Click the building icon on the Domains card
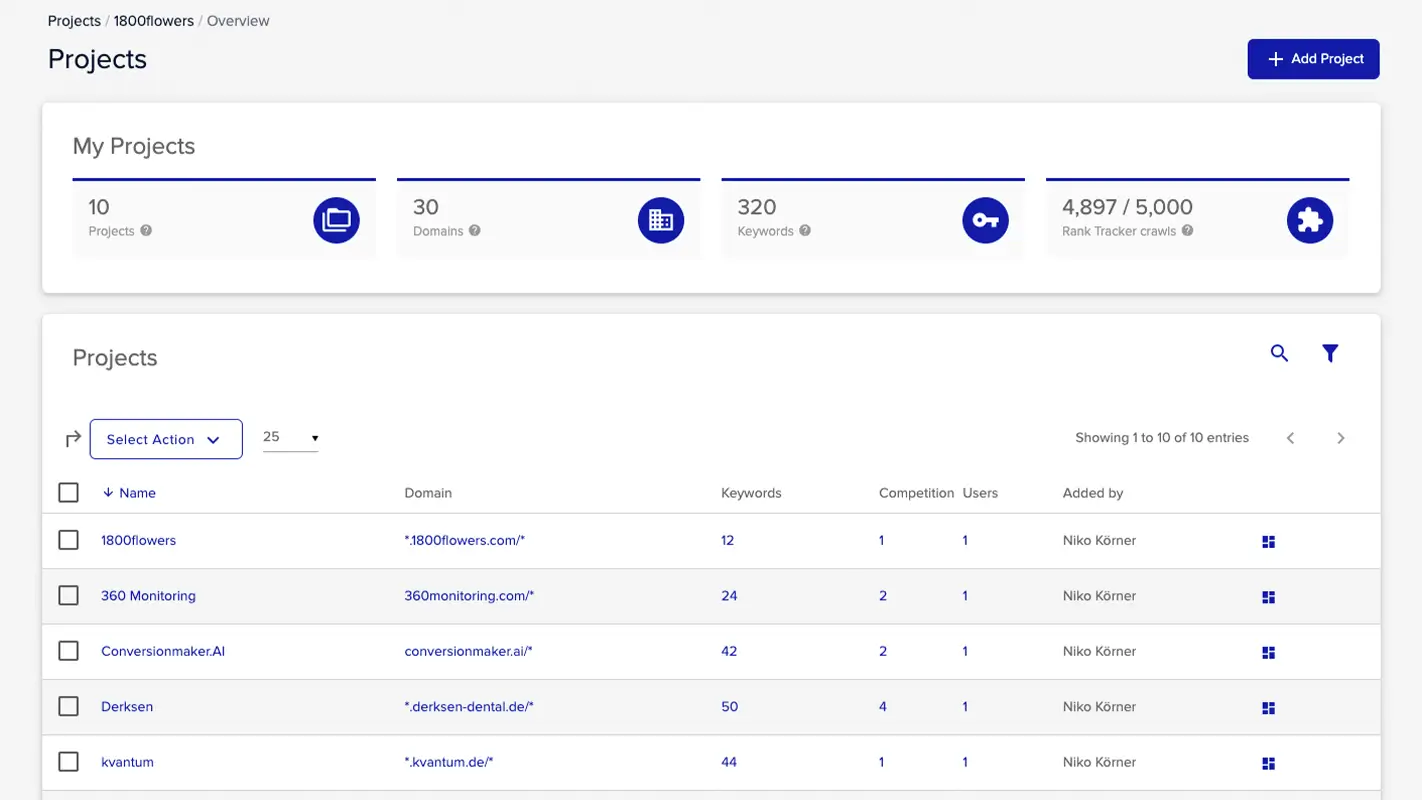 [661, 220]
